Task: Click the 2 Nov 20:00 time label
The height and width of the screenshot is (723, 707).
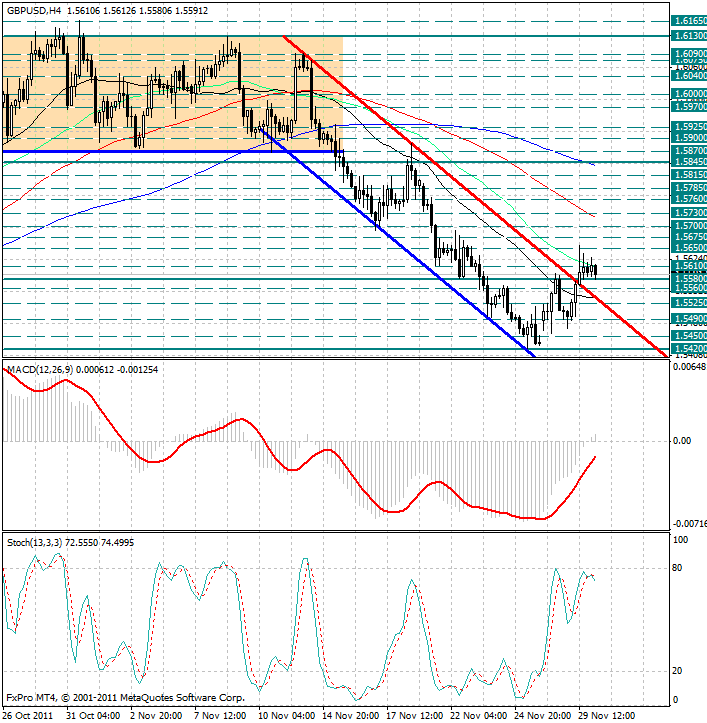Action: [x=157, y=716]
